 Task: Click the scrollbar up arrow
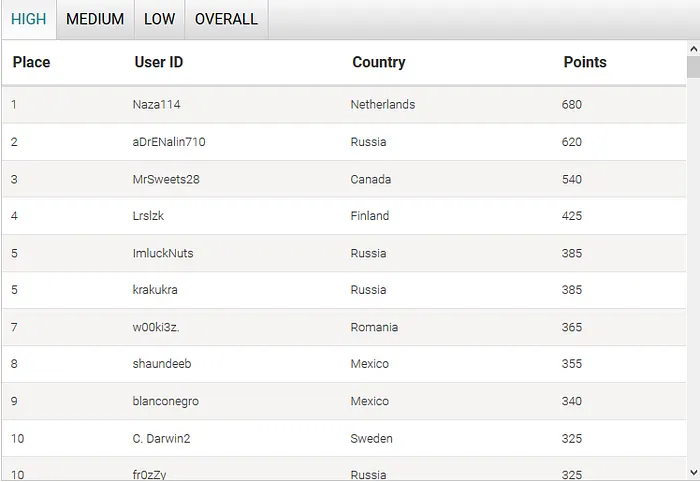[x=692, y=49]
